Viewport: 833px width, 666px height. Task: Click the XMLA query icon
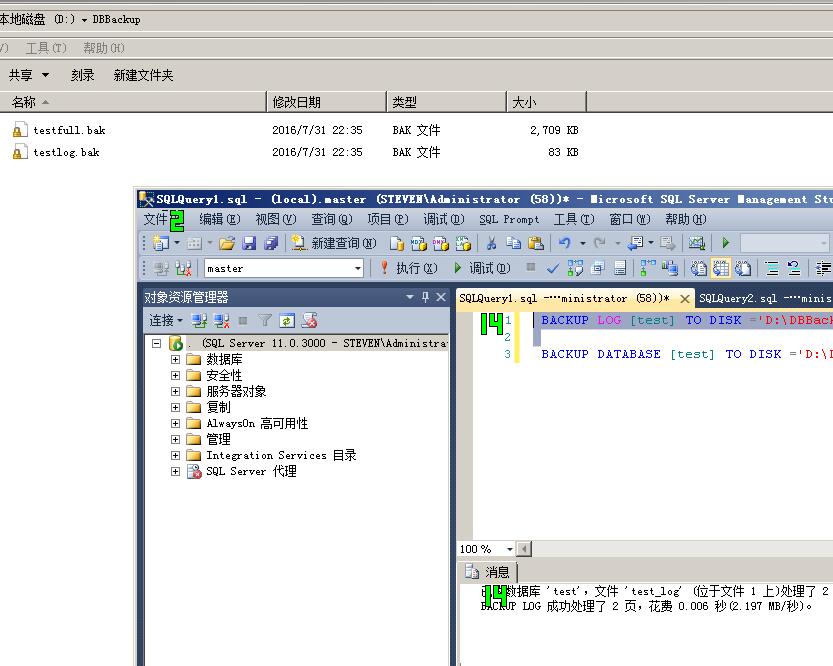coord(463,243)
